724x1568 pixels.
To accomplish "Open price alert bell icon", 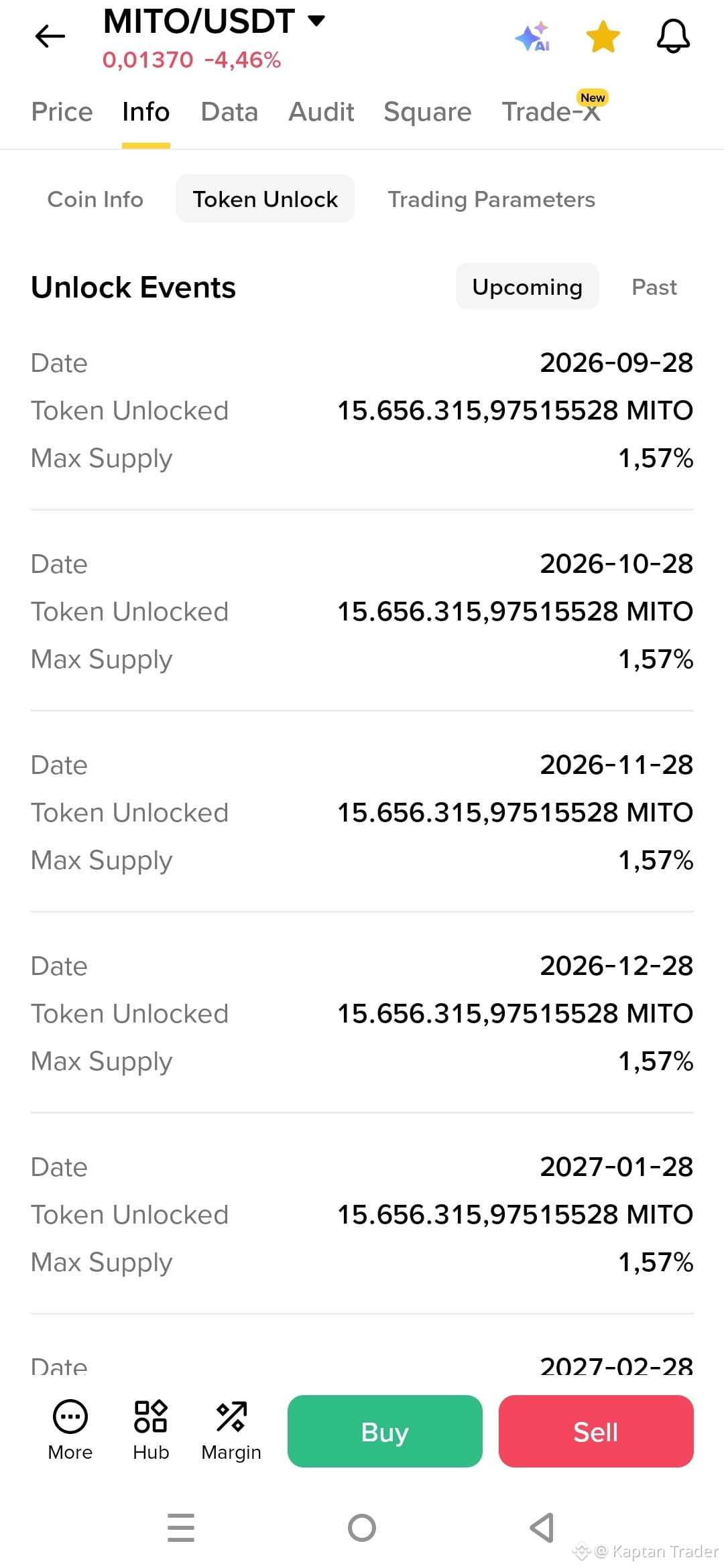I will [x=673, y=36].
